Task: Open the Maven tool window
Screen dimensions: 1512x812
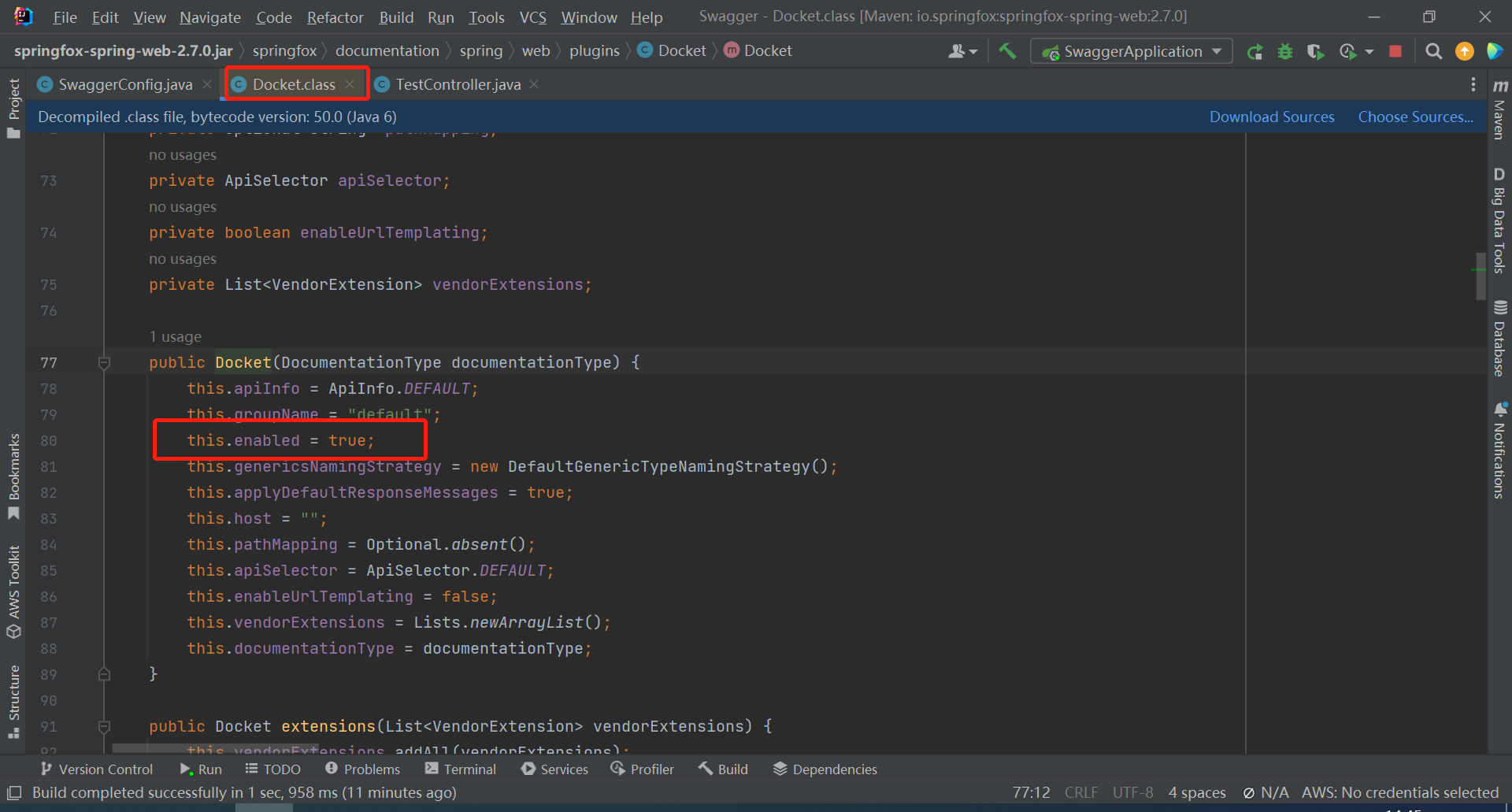Action: point(1499,109)
